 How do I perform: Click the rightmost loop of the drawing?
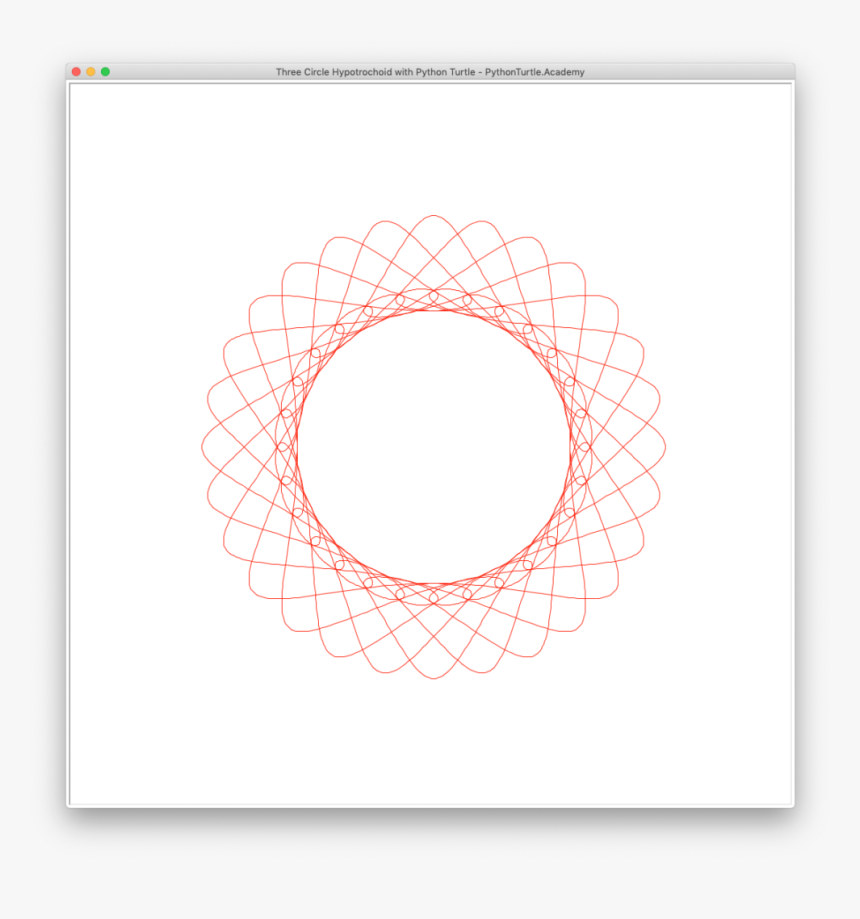[x=660, y=445]
